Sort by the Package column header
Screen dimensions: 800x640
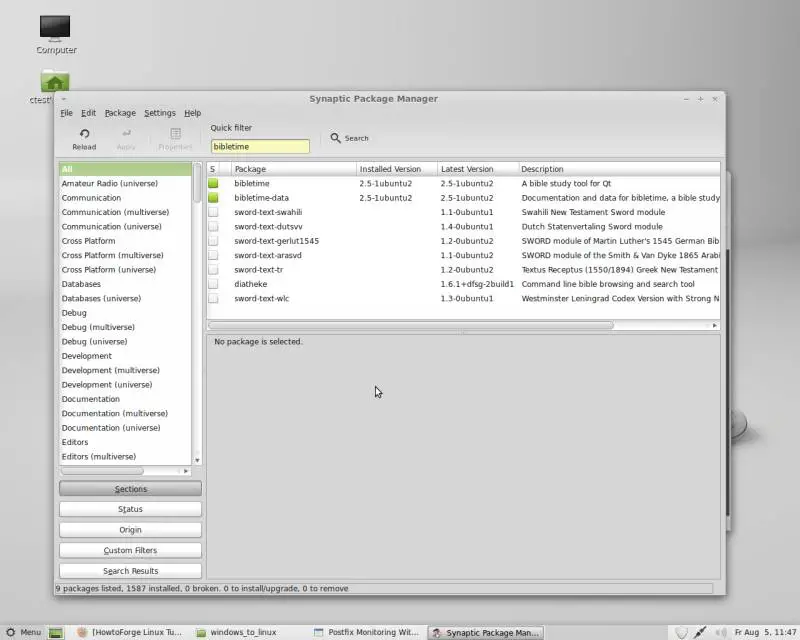click(x=294, y=169)
